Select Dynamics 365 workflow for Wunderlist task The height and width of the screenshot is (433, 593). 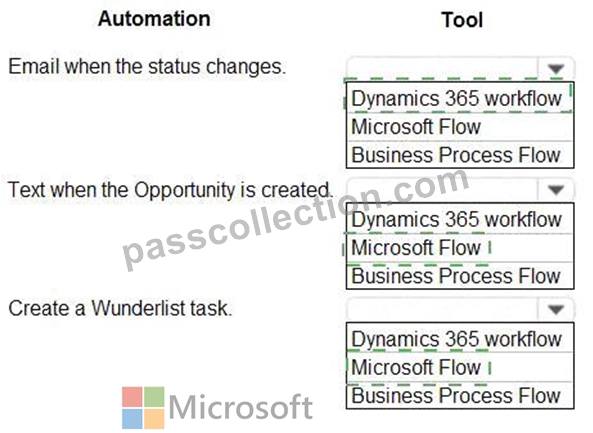(x=459, y=338)
